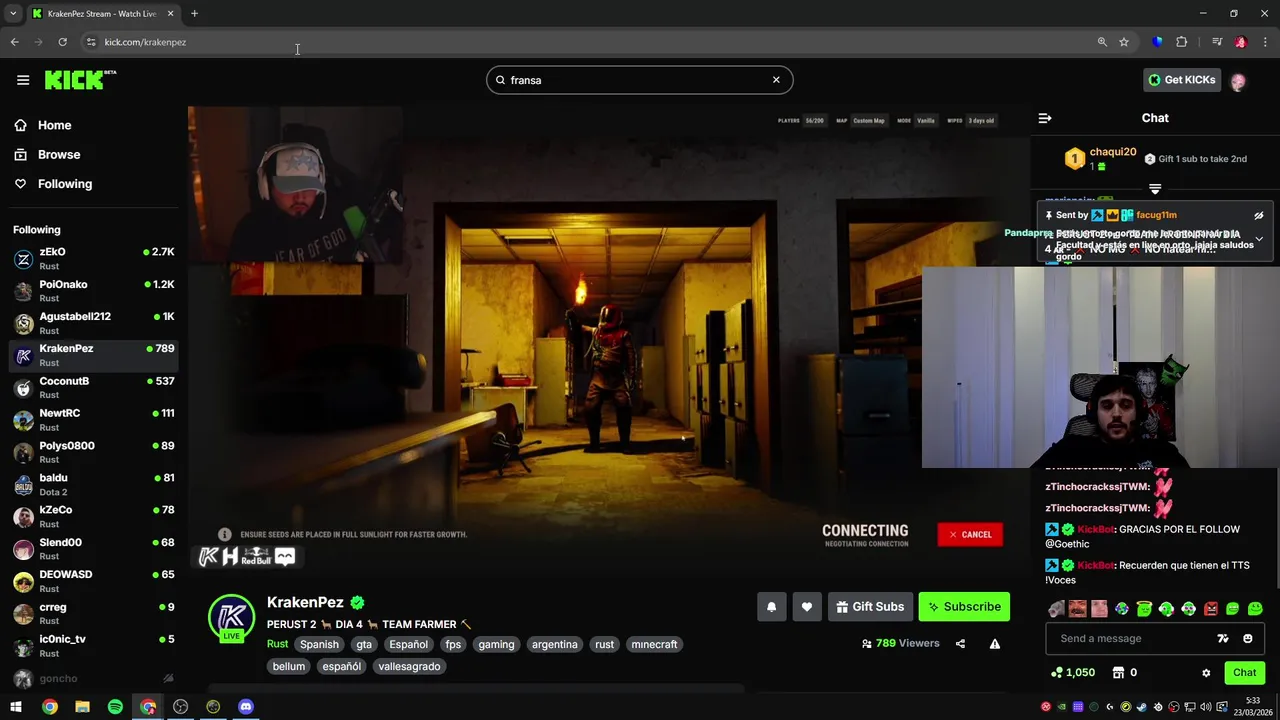1280x720 pixels.
Task: Click the in-game CANCEL connection button
Action: [970, 534]
